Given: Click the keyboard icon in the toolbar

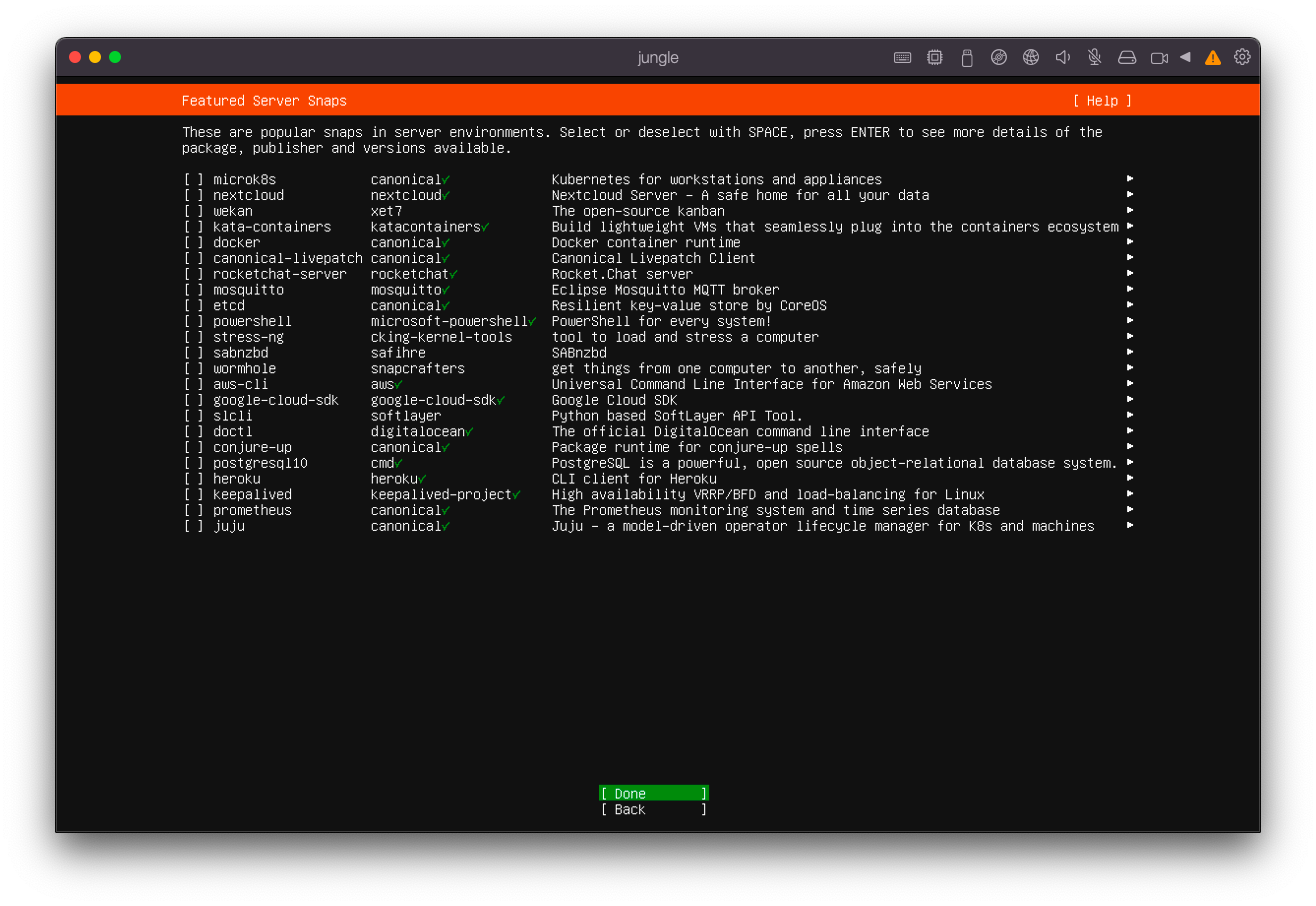Looking at the screenshot, I should click(902, 58).
